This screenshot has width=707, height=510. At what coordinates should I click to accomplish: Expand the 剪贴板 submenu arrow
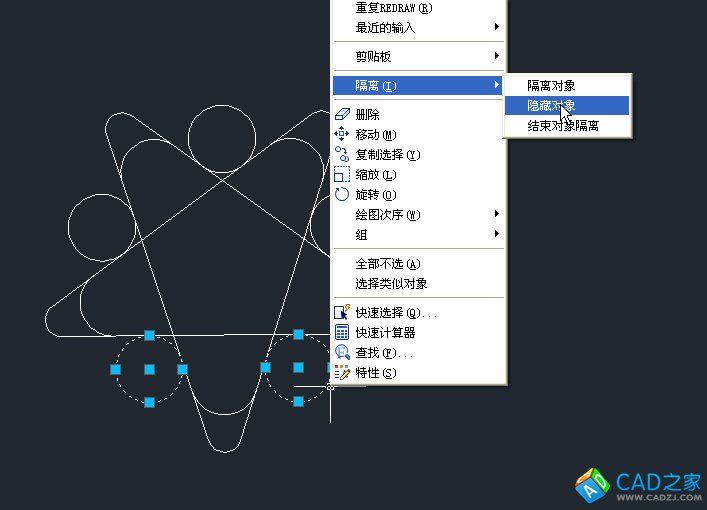pos(497,57)
